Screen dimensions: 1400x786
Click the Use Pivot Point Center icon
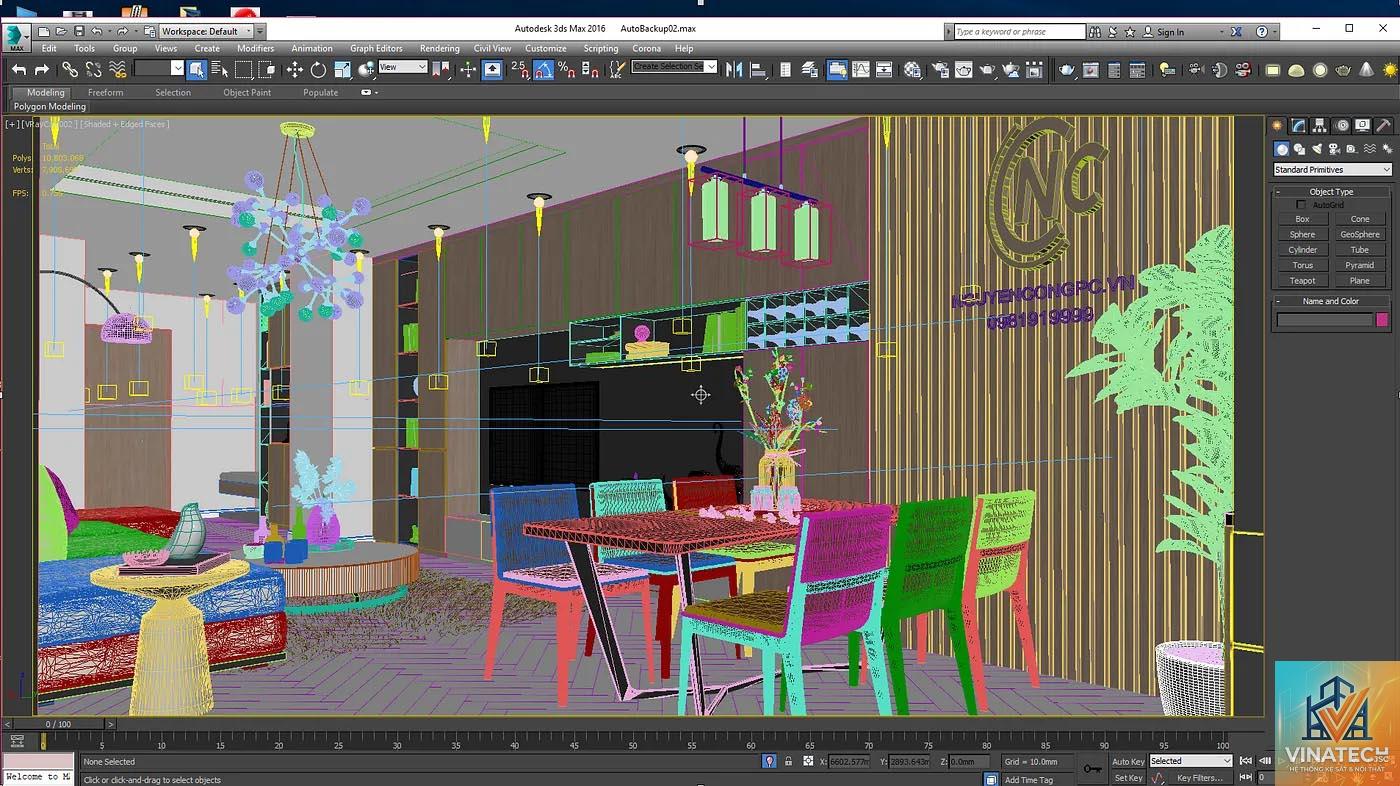(441, 69)
